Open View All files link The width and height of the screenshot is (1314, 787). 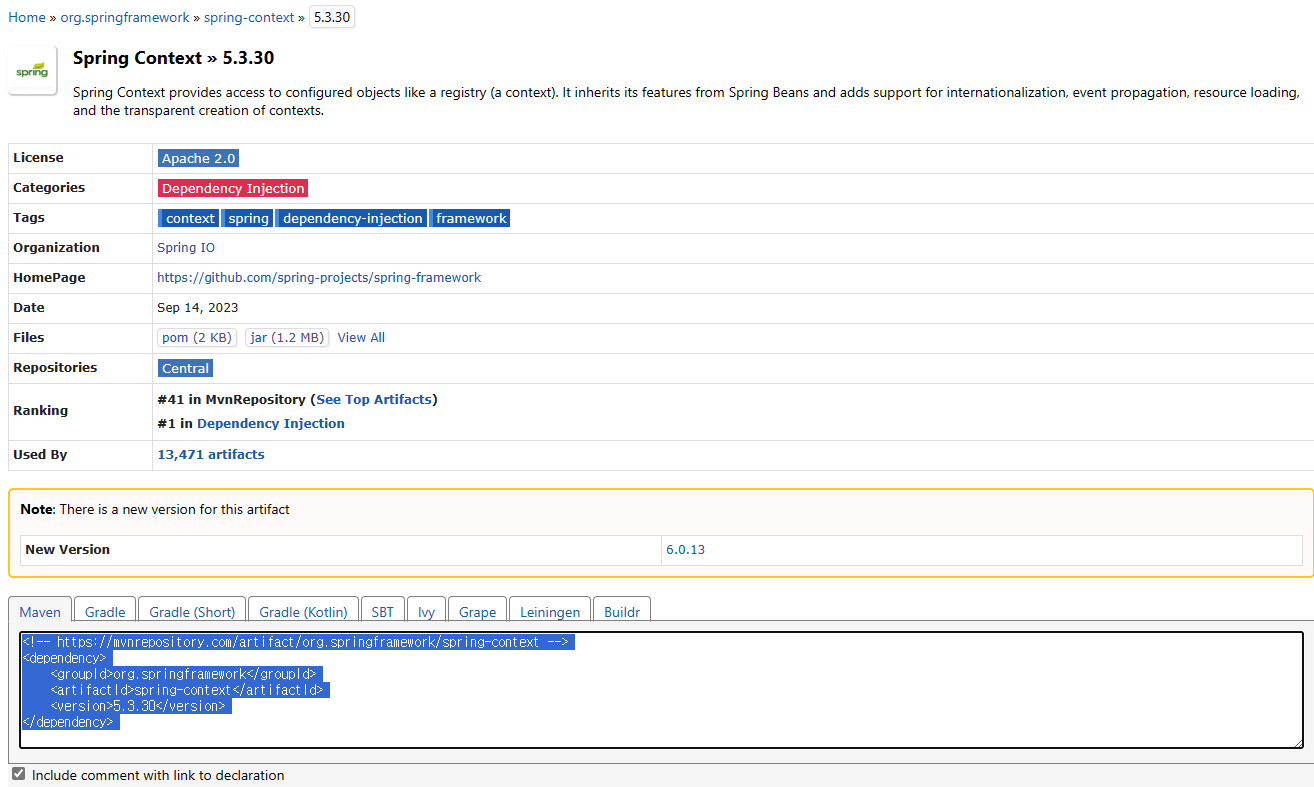[x=361, y=337]
